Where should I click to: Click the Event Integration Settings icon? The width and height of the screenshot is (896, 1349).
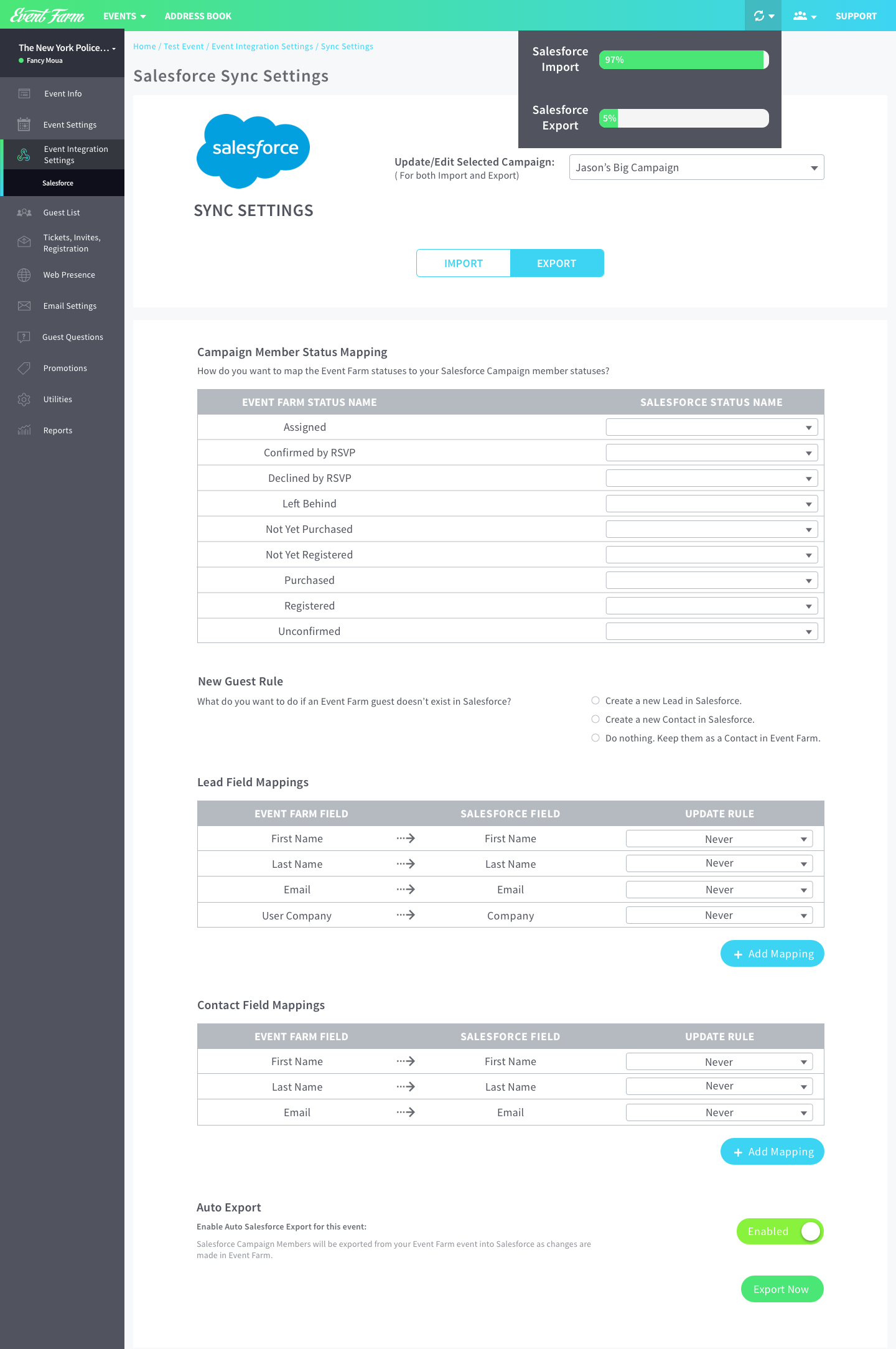pyautogui.click(x=24, y=154)
